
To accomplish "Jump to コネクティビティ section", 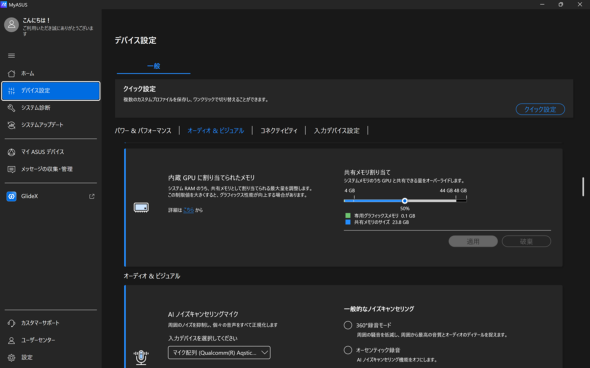I will [279, 131].
